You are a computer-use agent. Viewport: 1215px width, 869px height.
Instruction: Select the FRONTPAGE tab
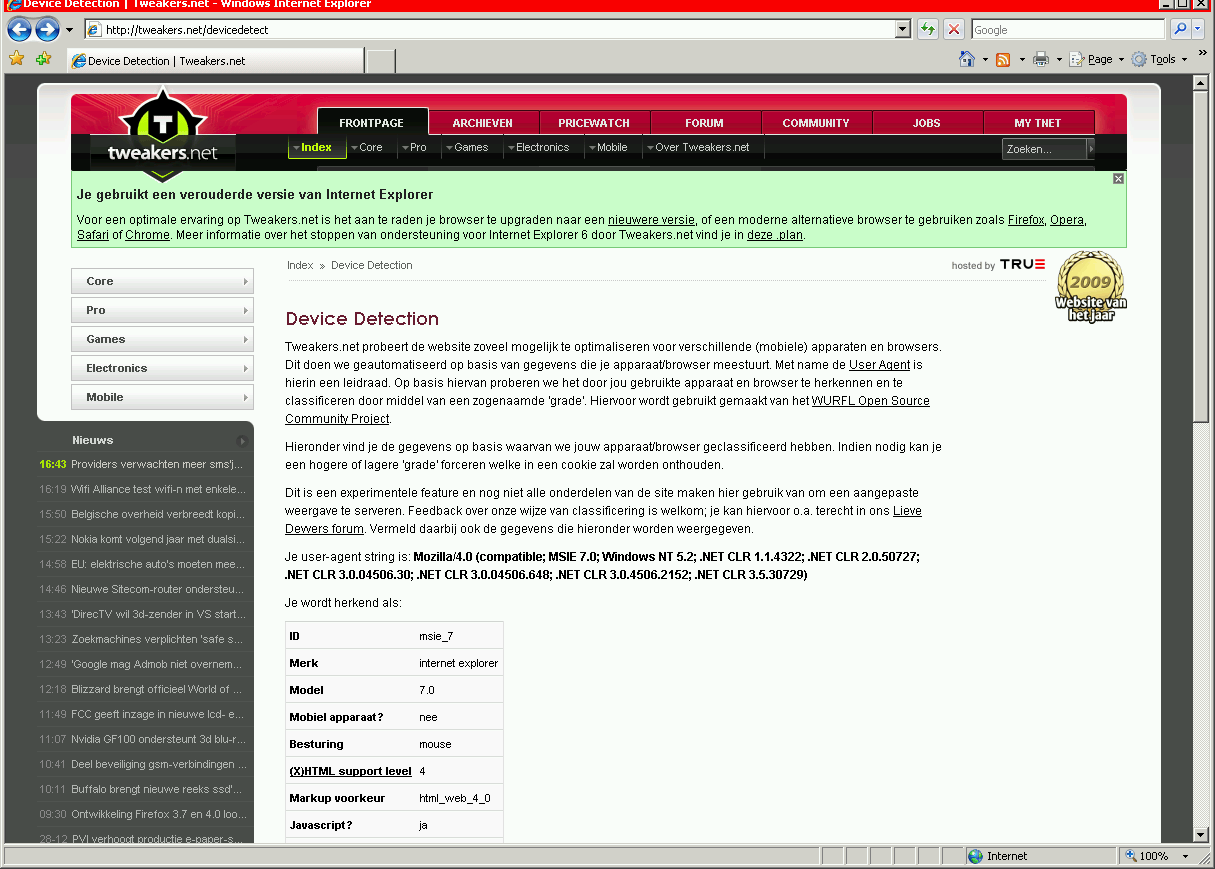(372, 123)
